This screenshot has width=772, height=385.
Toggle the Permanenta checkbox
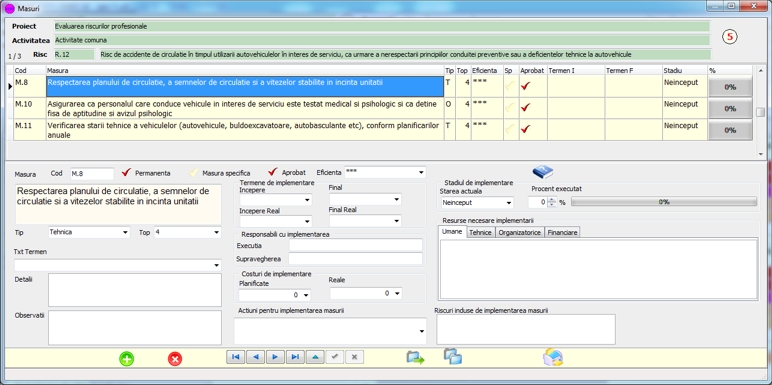pyautogui.click(x=127, y=172)
